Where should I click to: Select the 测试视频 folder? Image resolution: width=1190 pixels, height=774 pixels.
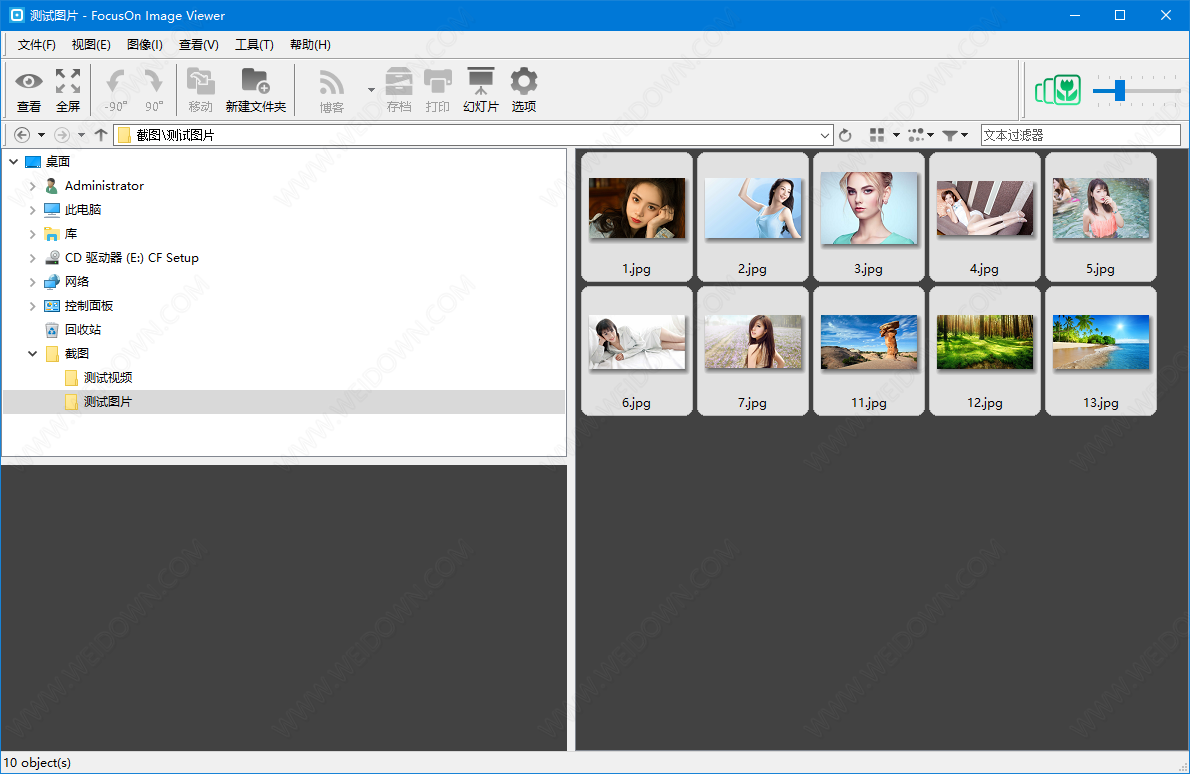[x=108, y=377]
